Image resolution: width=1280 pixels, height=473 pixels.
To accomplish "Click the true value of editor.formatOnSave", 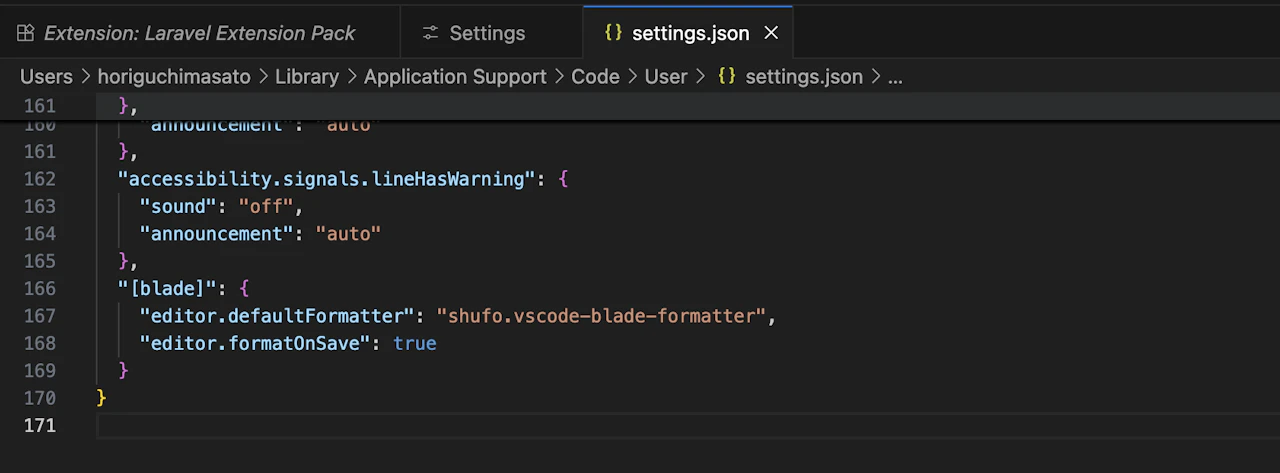I will coord(415,343).
